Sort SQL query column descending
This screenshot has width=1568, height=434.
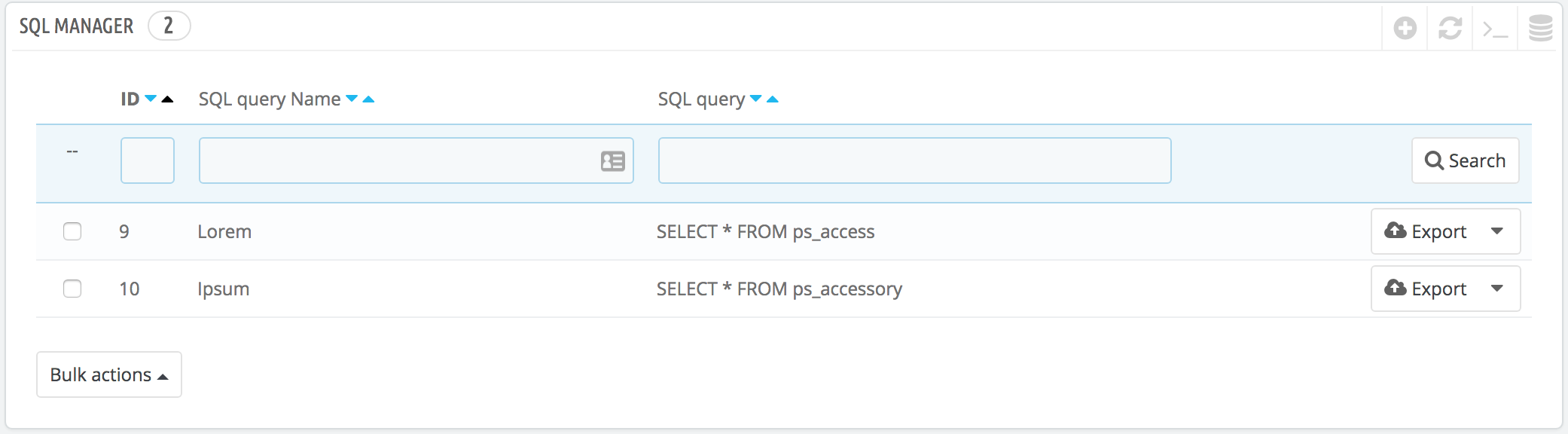click(756, 99)
